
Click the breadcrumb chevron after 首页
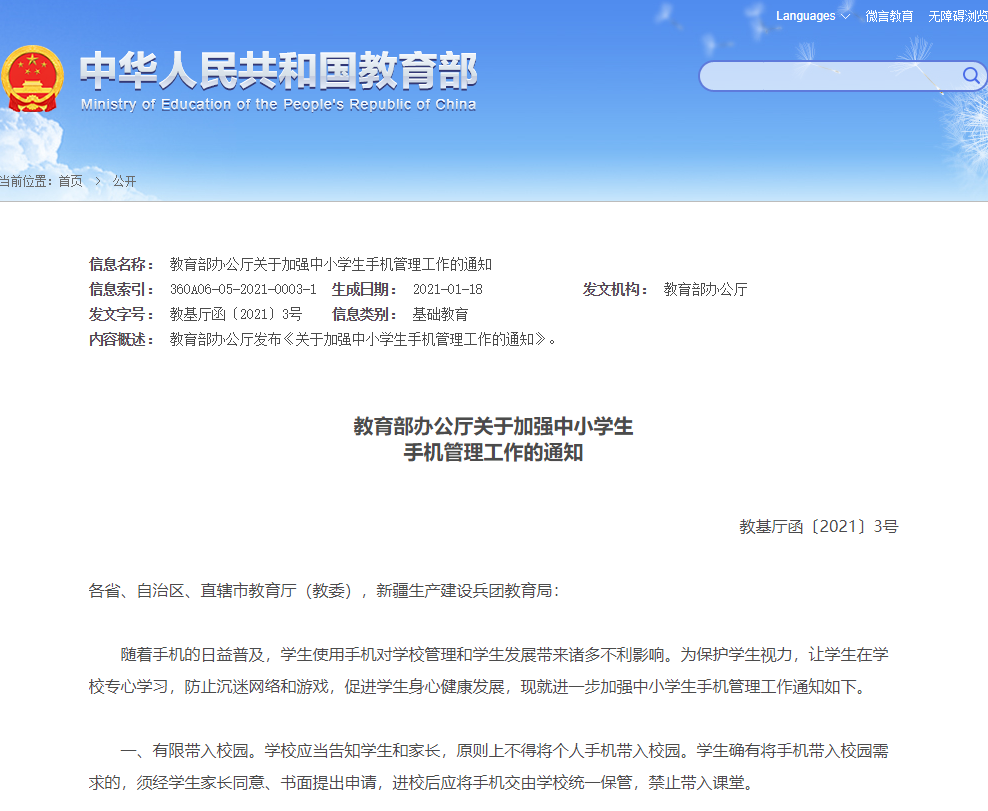[x=98, y=181]
